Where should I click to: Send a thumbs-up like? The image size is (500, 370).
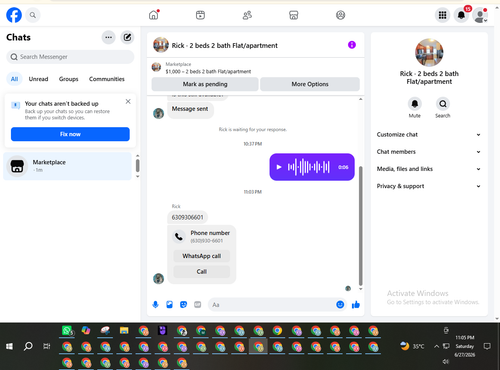tap(356, 305)
